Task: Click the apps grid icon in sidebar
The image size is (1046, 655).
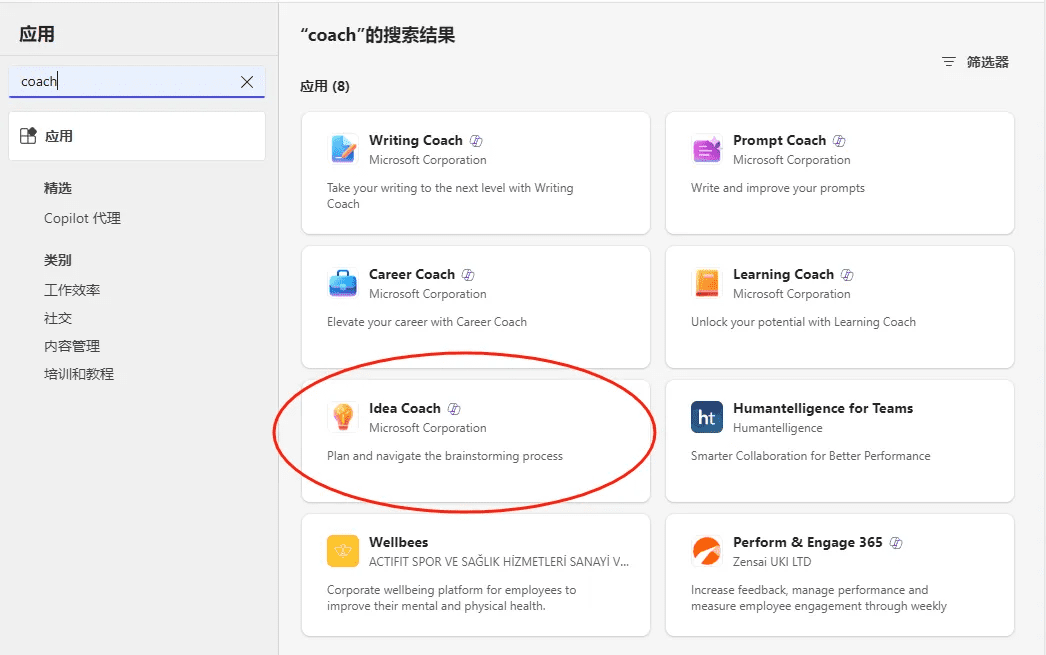Action: point(28,136)
